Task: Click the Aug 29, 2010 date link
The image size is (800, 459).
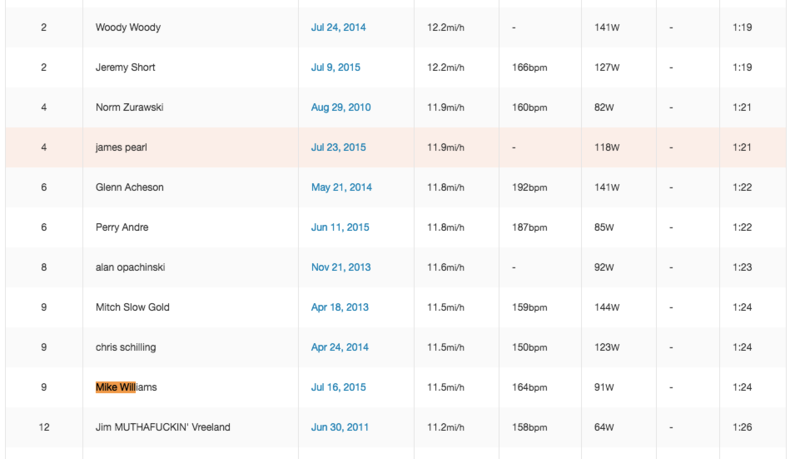Action: [x=340, y=108]
